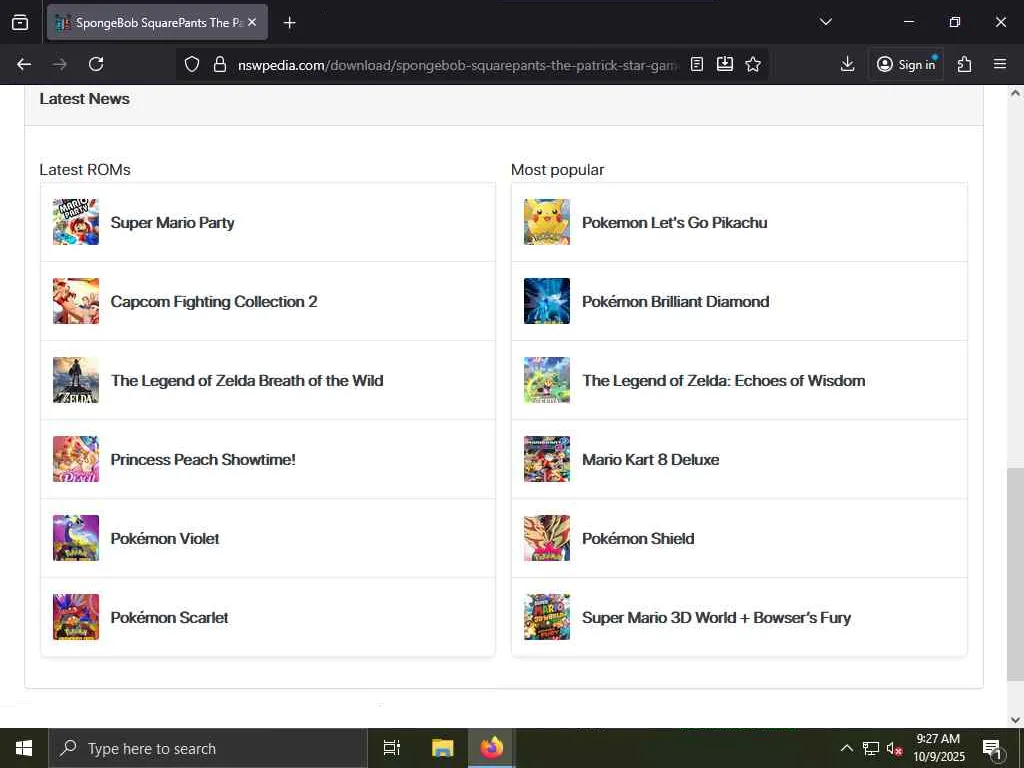Image resolution: width=1024 pixels, height=768 pixels.
Task: Show site security lock information
Action: click(220, 64)
